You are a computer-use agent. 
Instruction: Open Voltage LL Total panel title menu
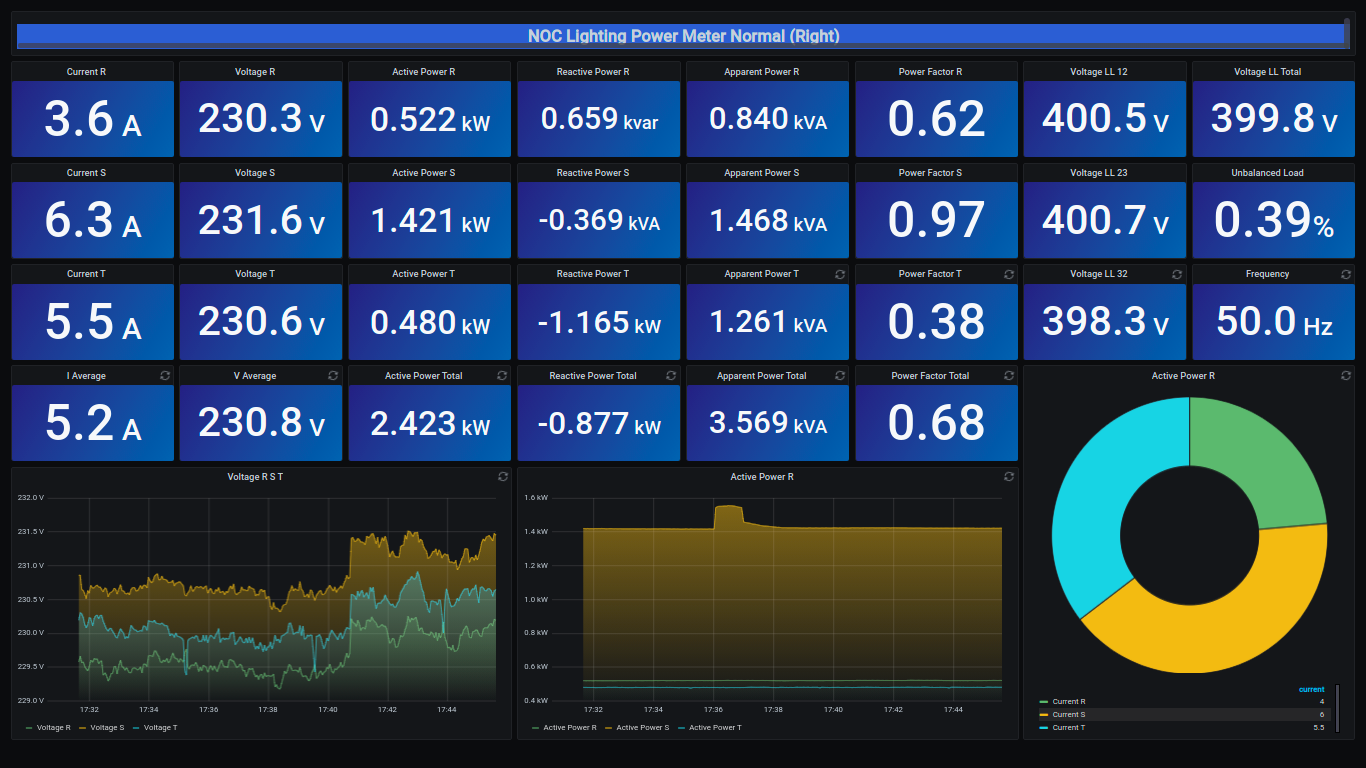[x=1267, y=72]
